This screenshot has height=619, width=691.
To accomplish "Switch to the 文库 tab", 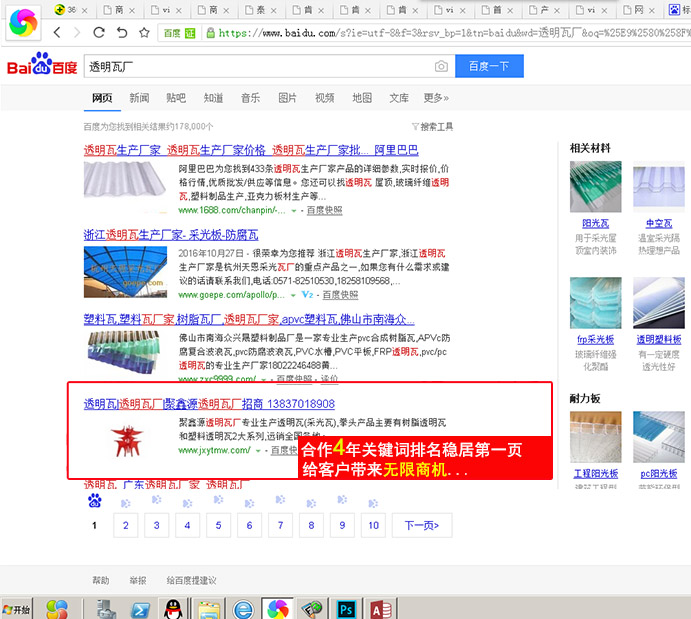I will pos(399,98).
